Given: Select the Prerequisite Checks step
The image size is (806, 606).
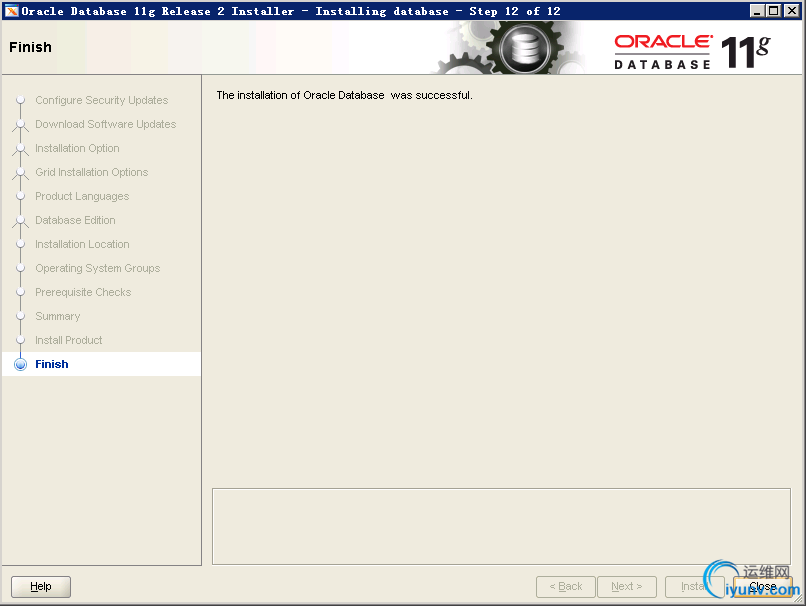Looking at the screenshot, I should coord(83,292).
